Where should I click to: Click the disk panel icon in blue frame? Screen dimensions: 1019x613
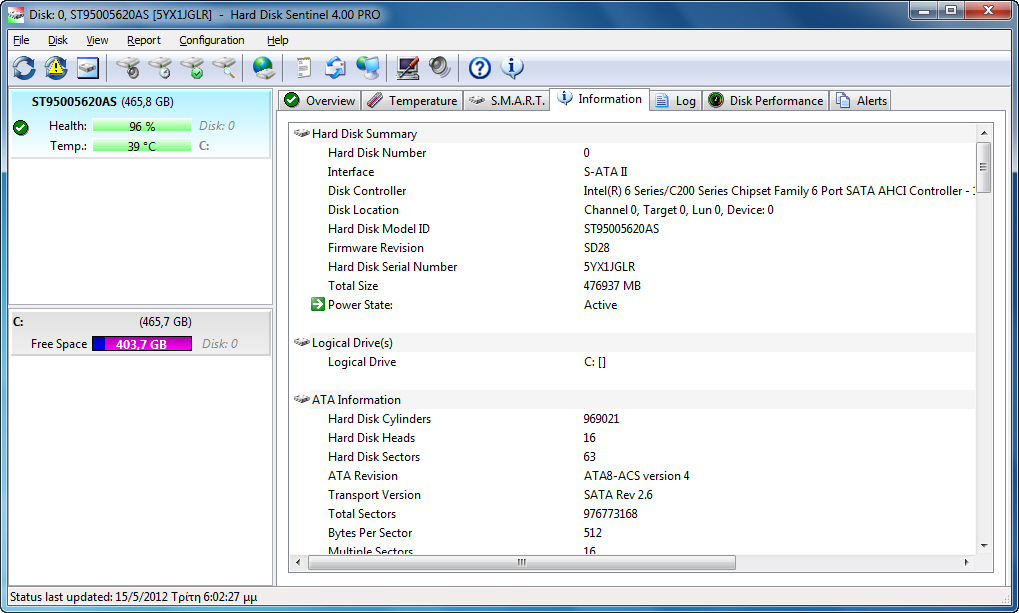coord(88,68)
